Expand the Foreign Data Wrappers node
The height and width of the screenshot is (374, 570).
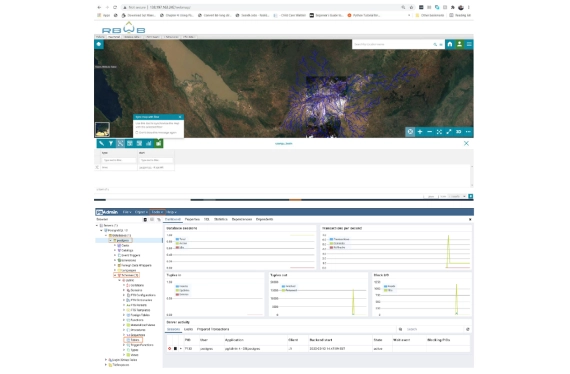point(115,265)
